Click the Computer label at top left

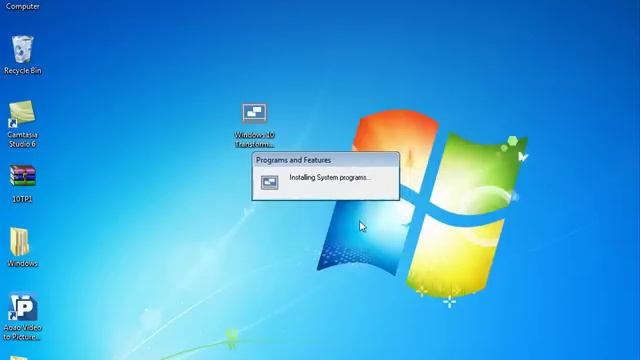(22, 6)
